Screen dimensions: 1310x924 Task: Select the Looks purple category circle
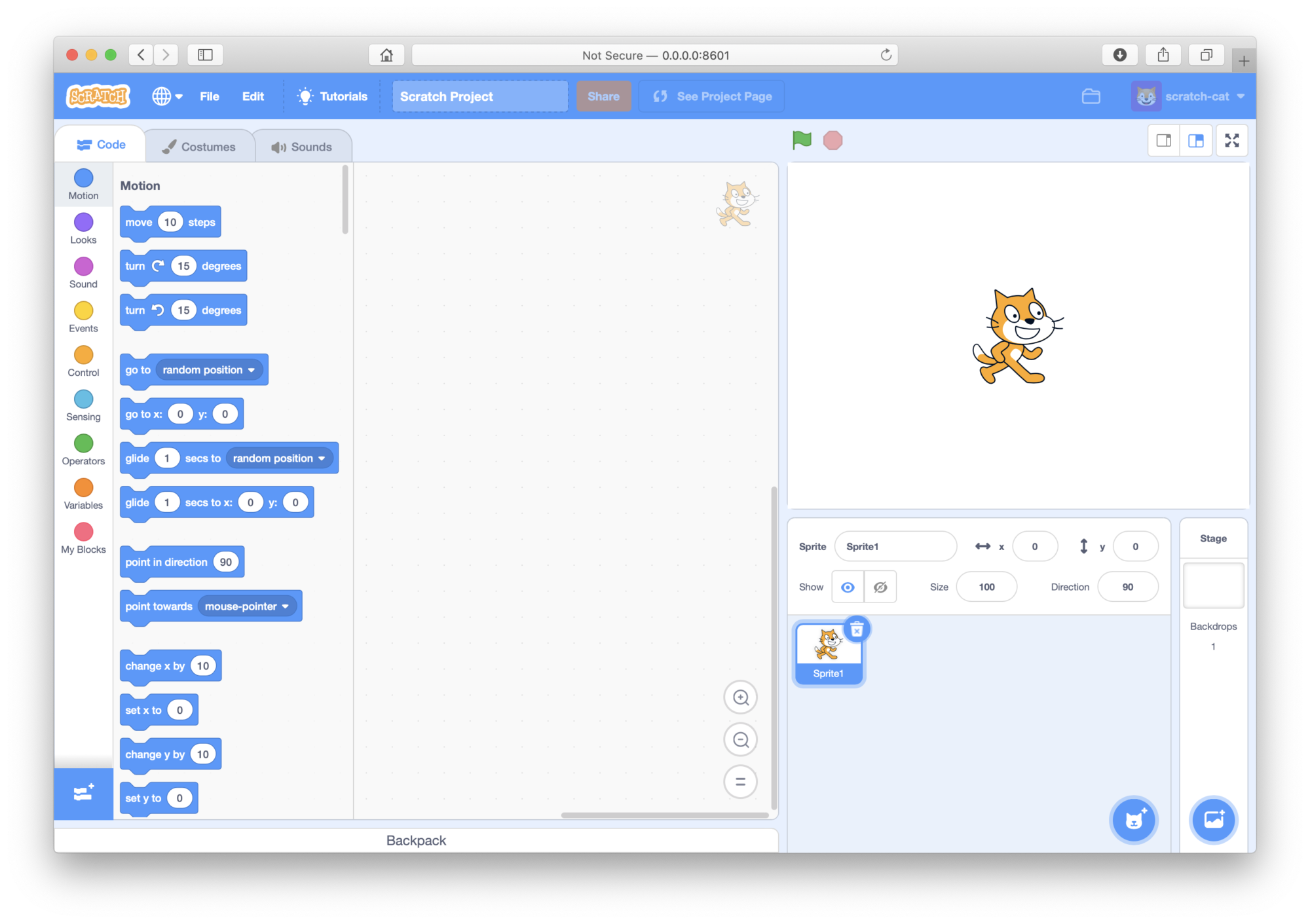tap(83, 223)
